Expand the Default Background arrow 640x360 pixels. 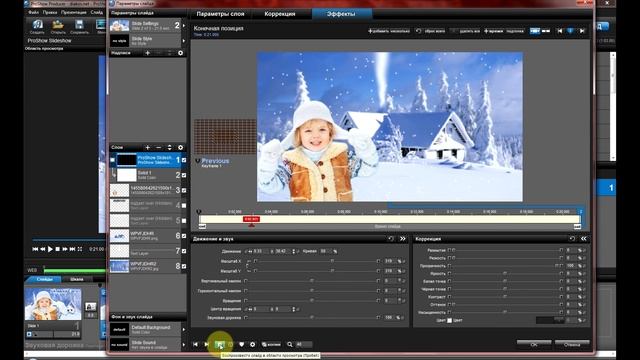(x=184, y=329)
